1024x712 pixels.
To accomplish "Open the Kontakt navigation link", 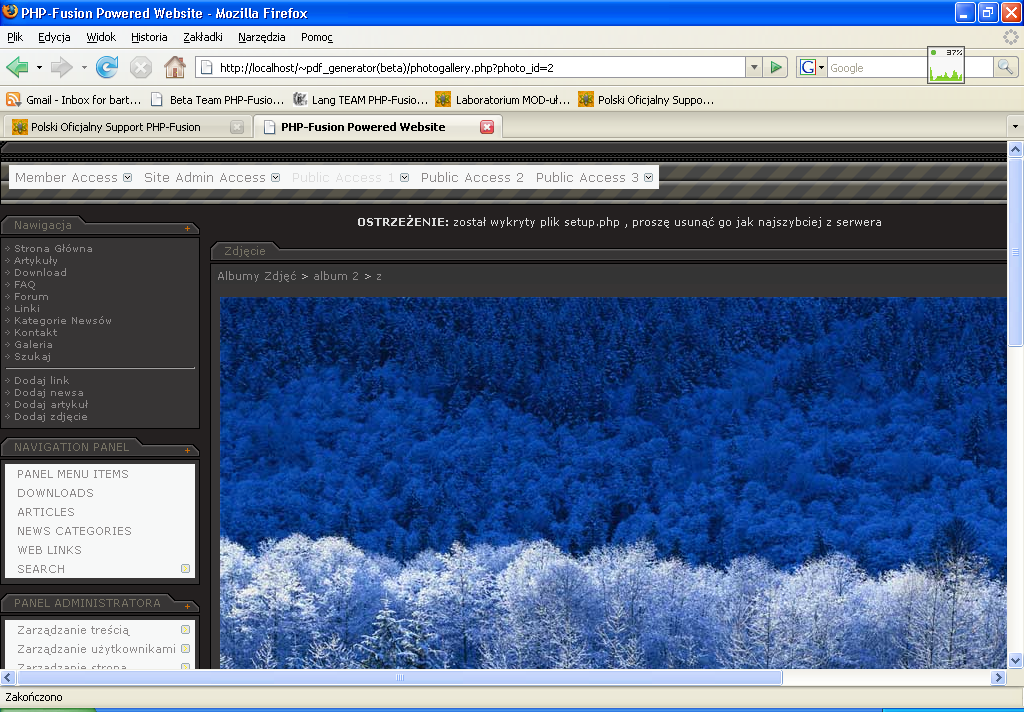I will [x=36, y=332].
